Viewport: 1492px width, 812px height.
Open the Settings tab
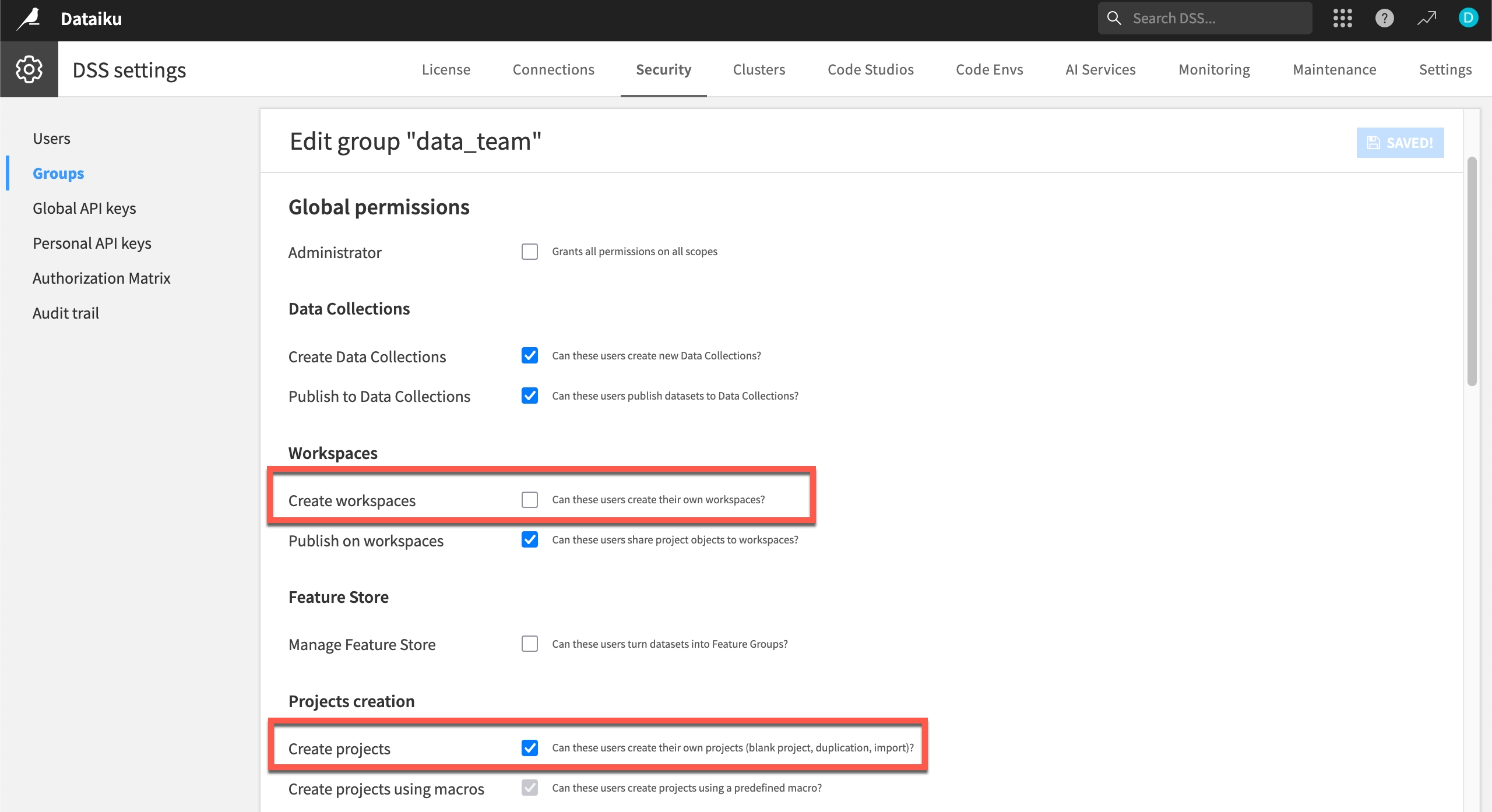[1445, 69]
